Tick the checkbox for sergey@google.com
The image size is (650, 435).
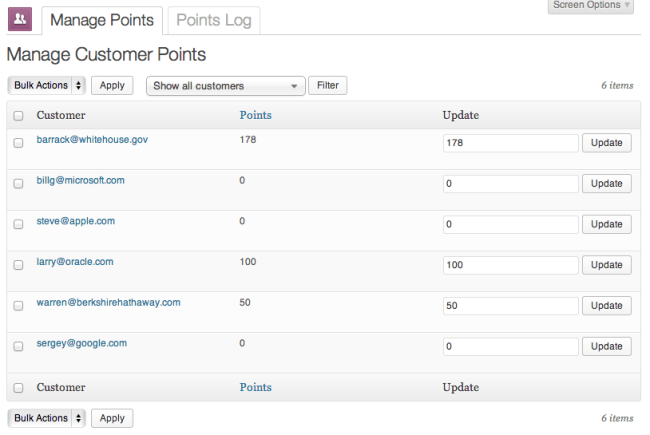(18, 347)
